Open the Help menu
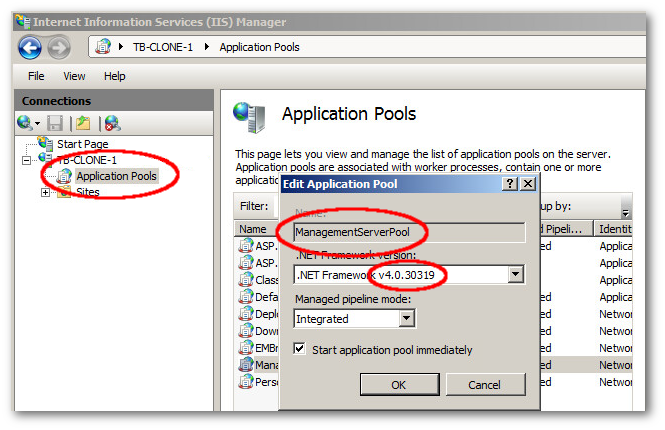This screenshot has width=665, height=430. tap(115, 76)
